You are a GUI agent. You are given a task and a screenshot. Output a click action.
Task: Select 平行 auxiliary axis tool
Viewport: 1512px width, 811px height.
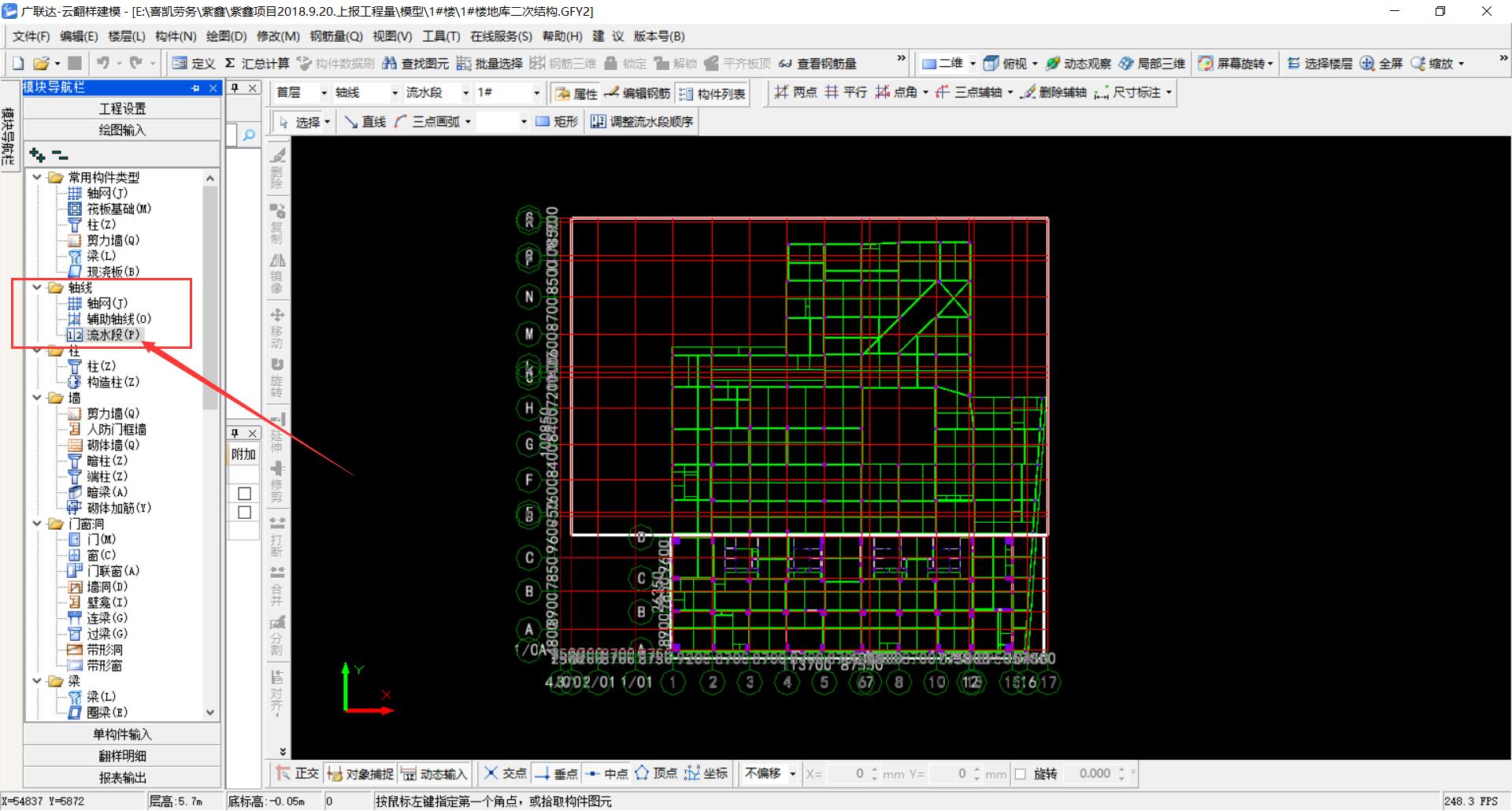coord(846,92)
